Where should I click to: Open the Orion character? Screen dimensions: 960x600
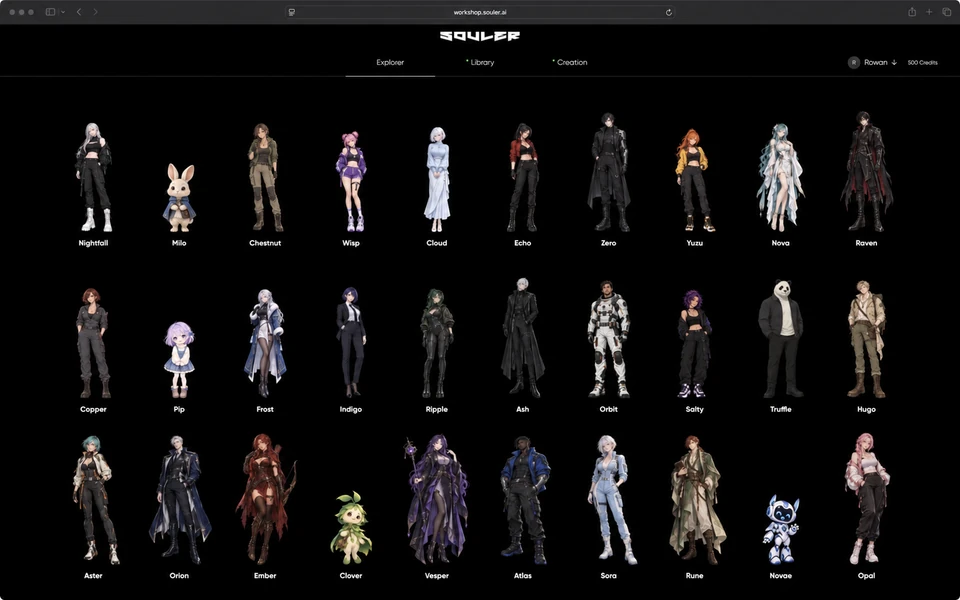(179, 500)
